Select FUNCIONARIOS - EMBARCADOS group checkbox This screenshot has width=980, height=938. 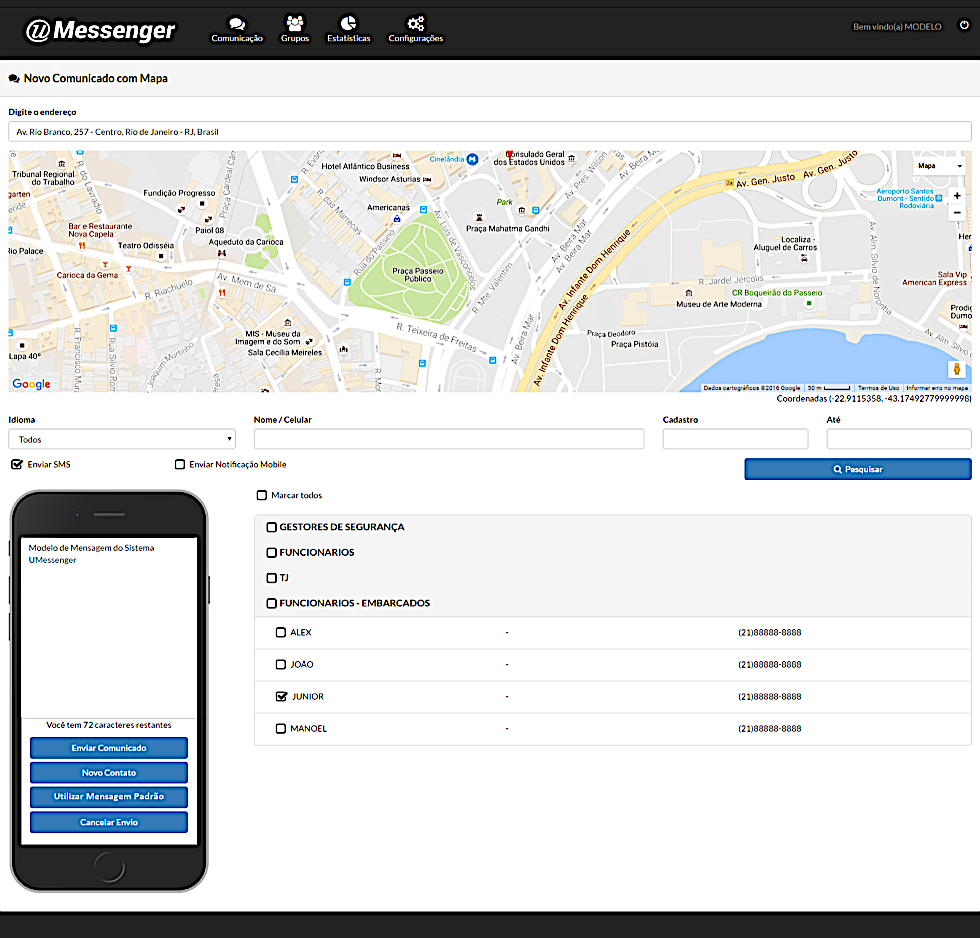(271, 603)
